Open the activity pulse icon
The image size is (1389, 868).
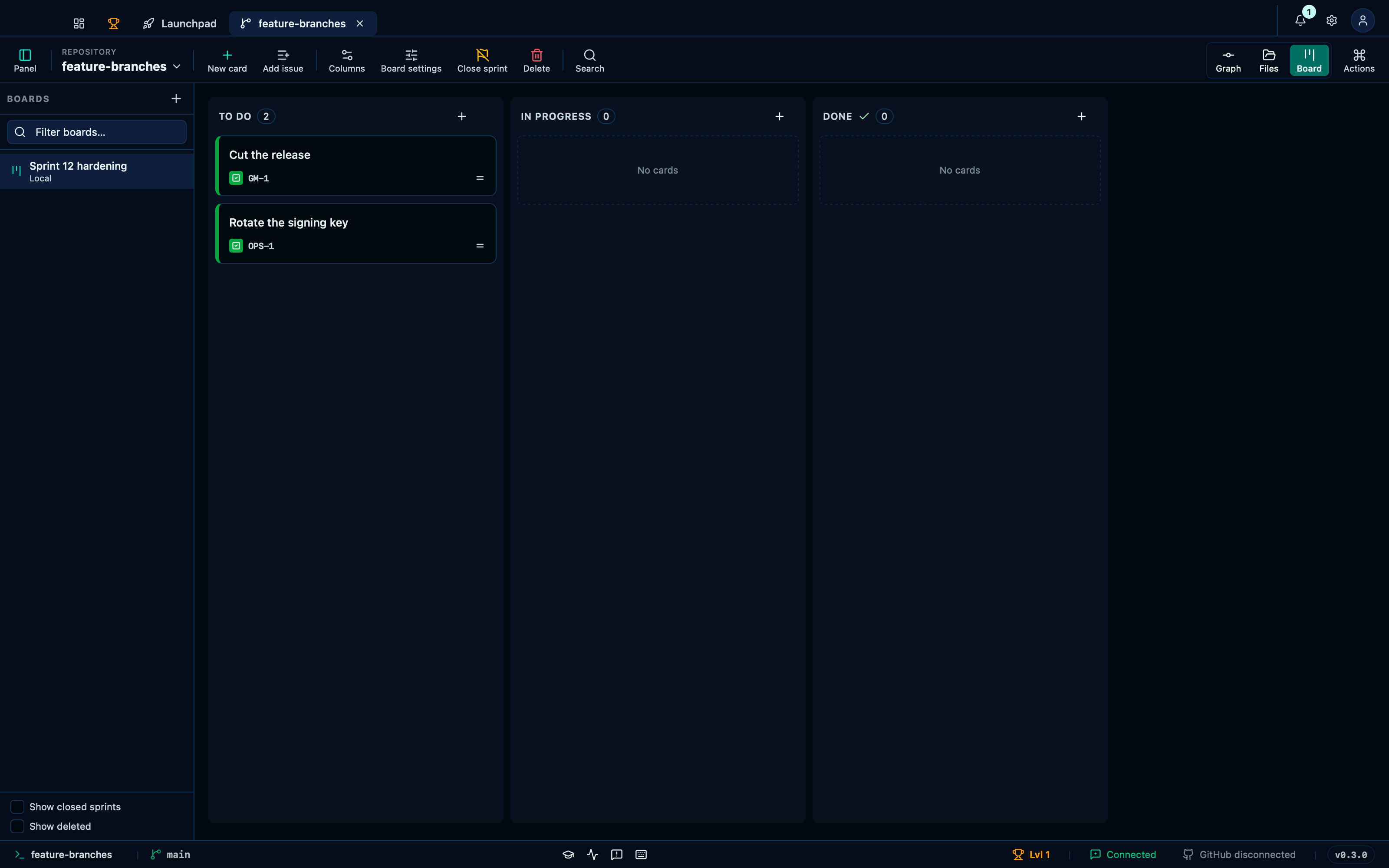point(592,854)
